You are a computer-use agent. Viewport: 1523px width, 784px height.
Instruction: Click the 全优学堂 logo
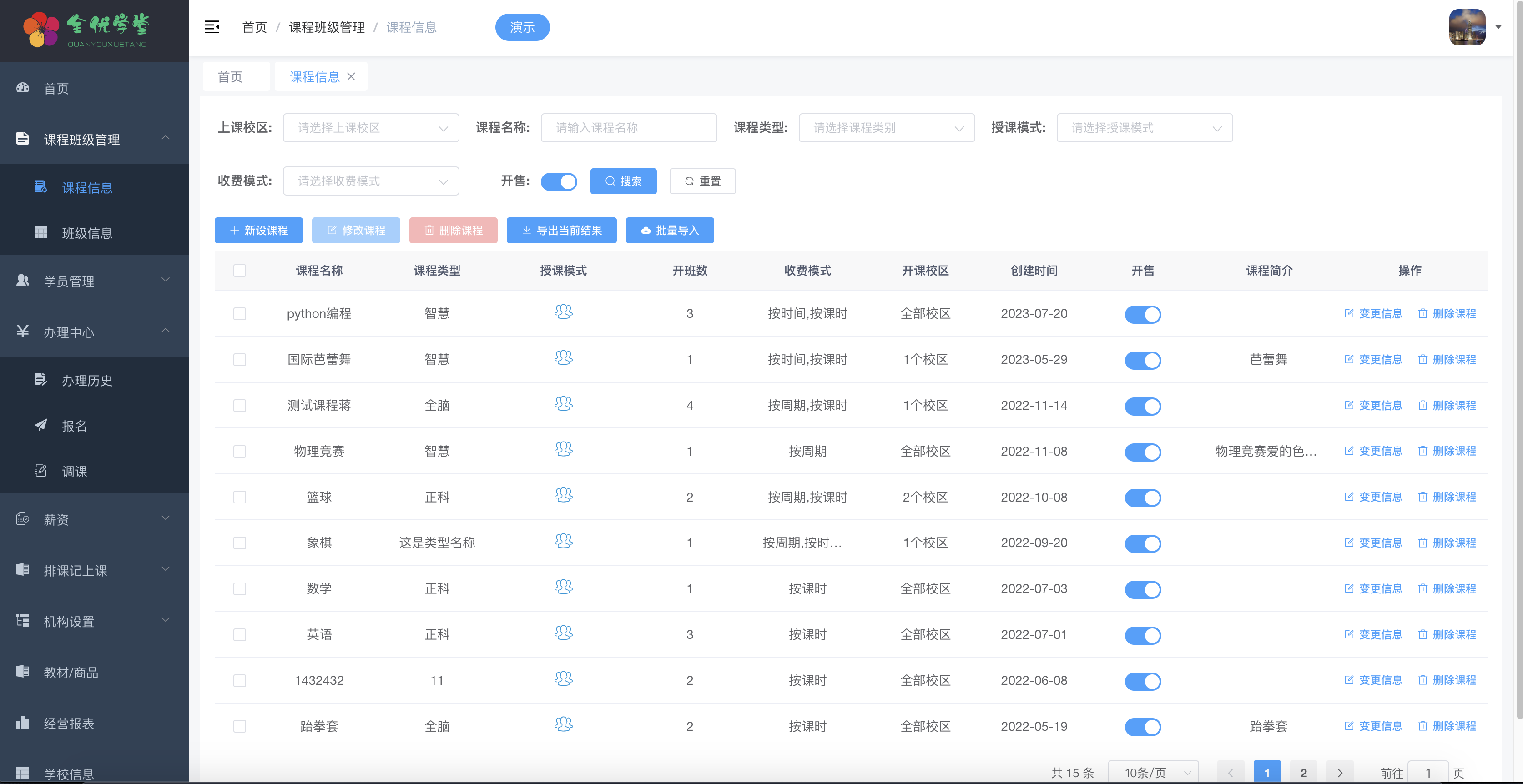(86, 30)
